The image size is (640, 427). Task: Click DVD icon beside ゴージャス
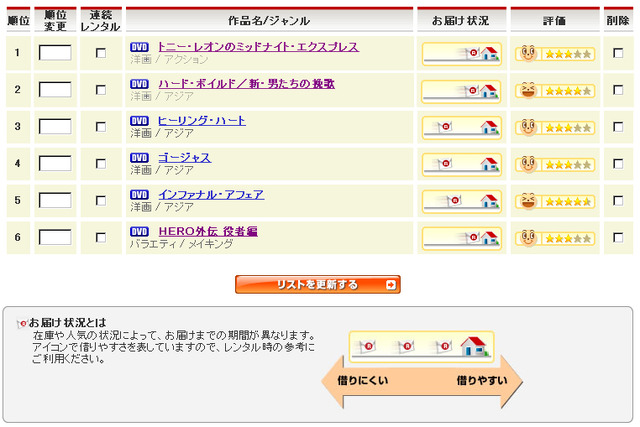point(139,158)
